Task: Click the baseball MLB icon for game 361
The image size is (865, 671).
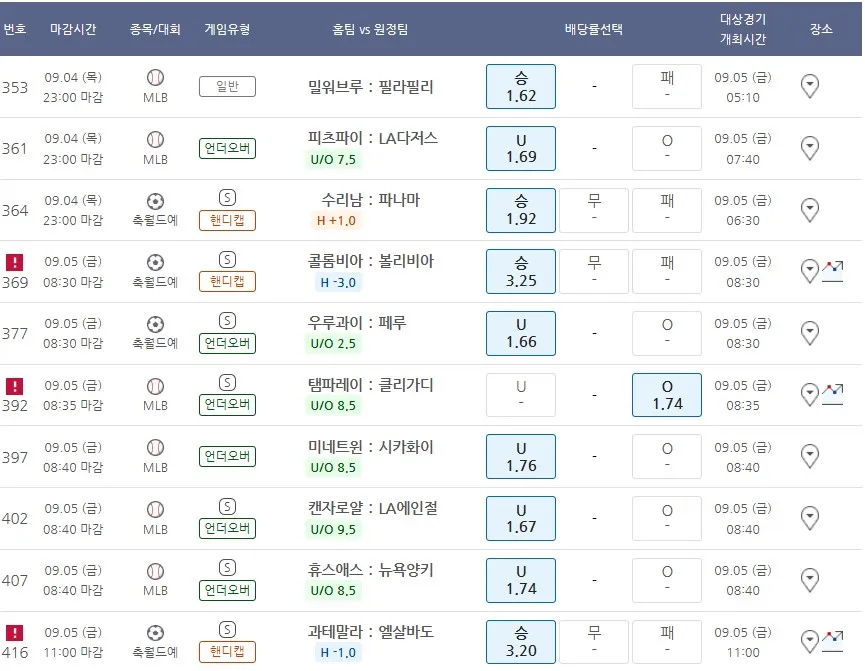Action: click(x=155, y=139)
